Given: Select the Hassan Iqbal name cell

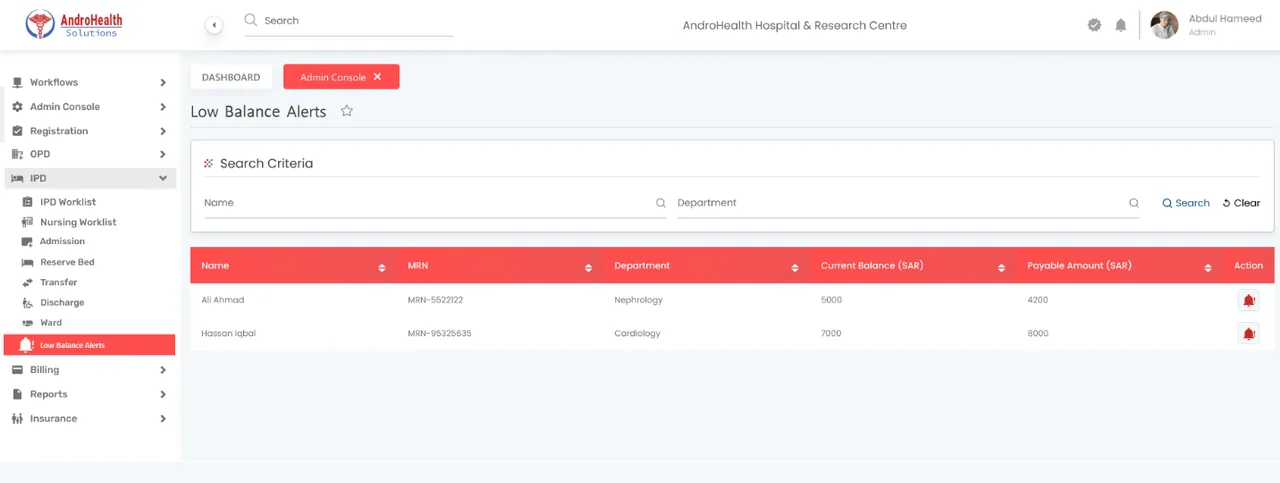Looking at the screenshot, I should click(228, 333).
